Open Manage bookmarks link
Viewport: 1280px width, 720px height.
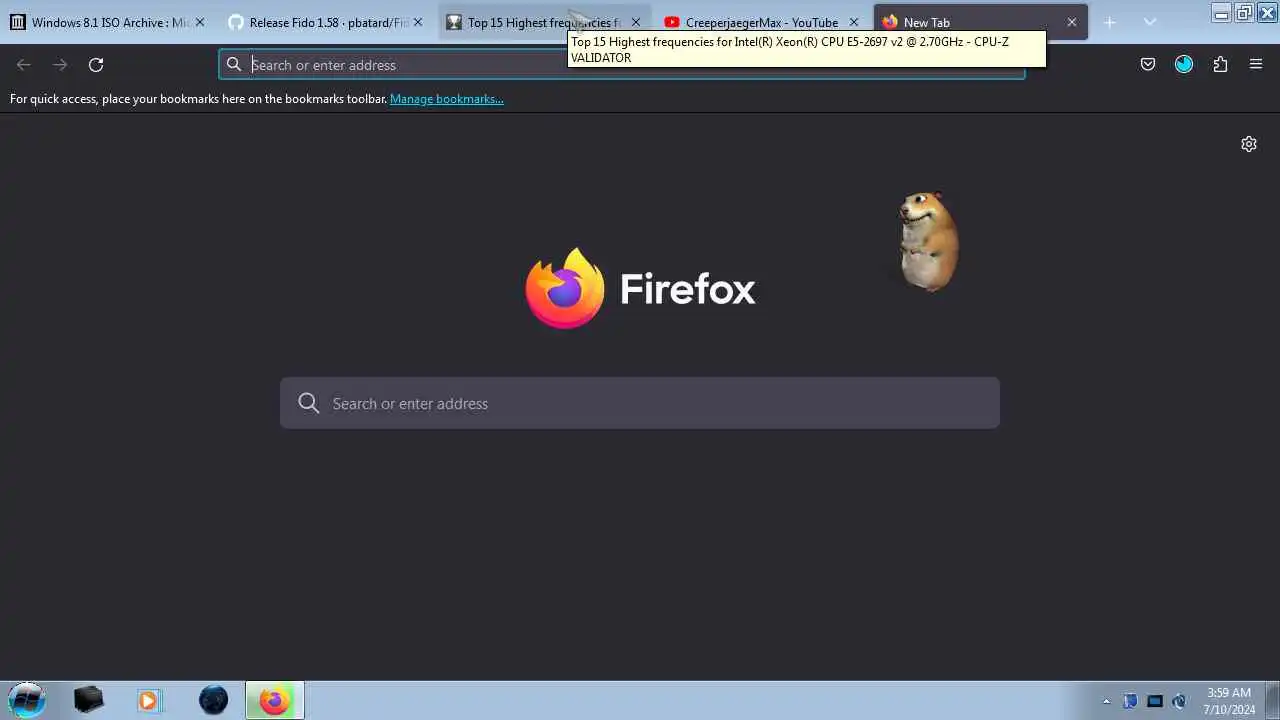click(446, 99)
